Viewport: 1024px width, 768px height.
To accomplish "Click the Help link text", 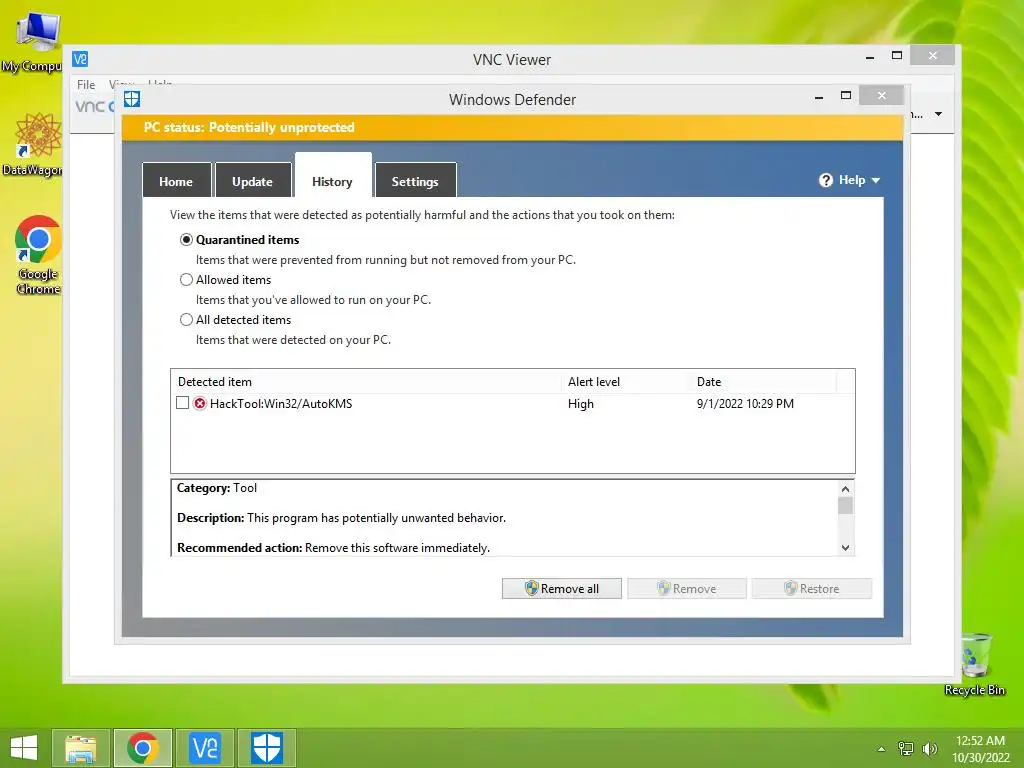I will tap(852, 180).
